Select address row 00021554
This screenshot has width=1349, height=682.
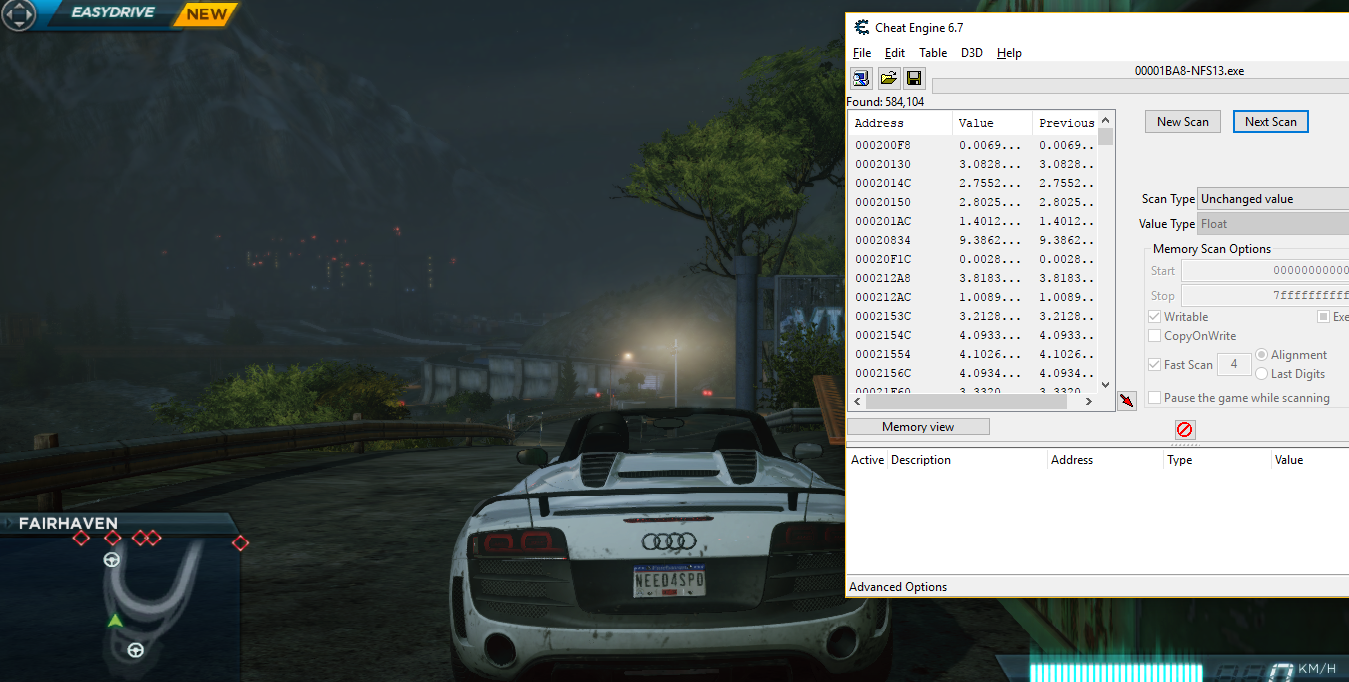click(972, 354)
